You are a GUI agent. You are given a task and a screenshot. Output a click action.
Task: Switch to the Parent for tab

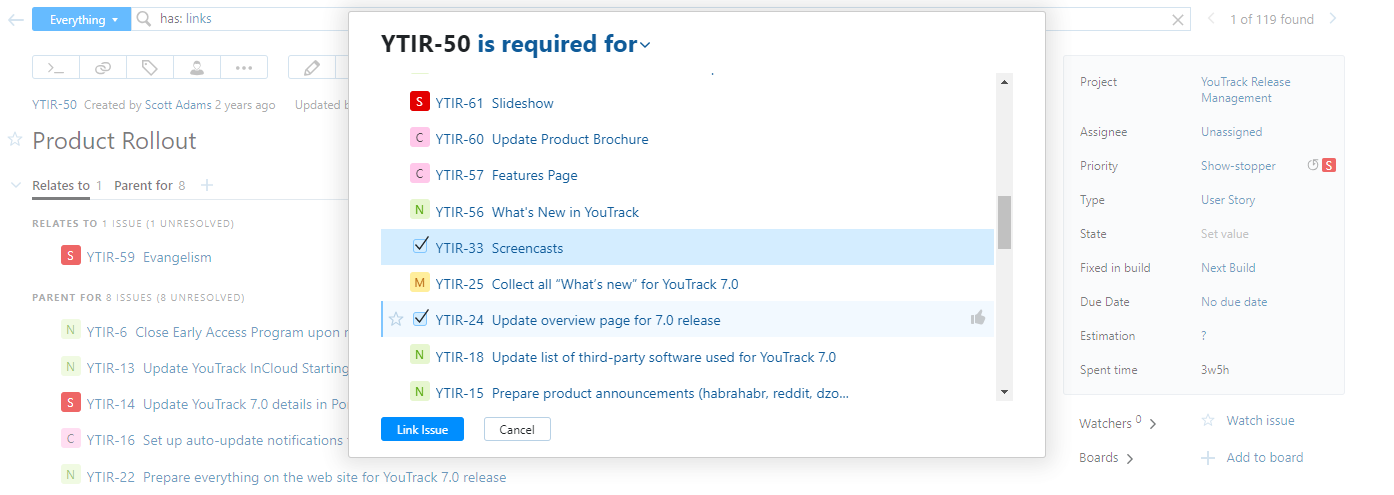coord(143,185)
